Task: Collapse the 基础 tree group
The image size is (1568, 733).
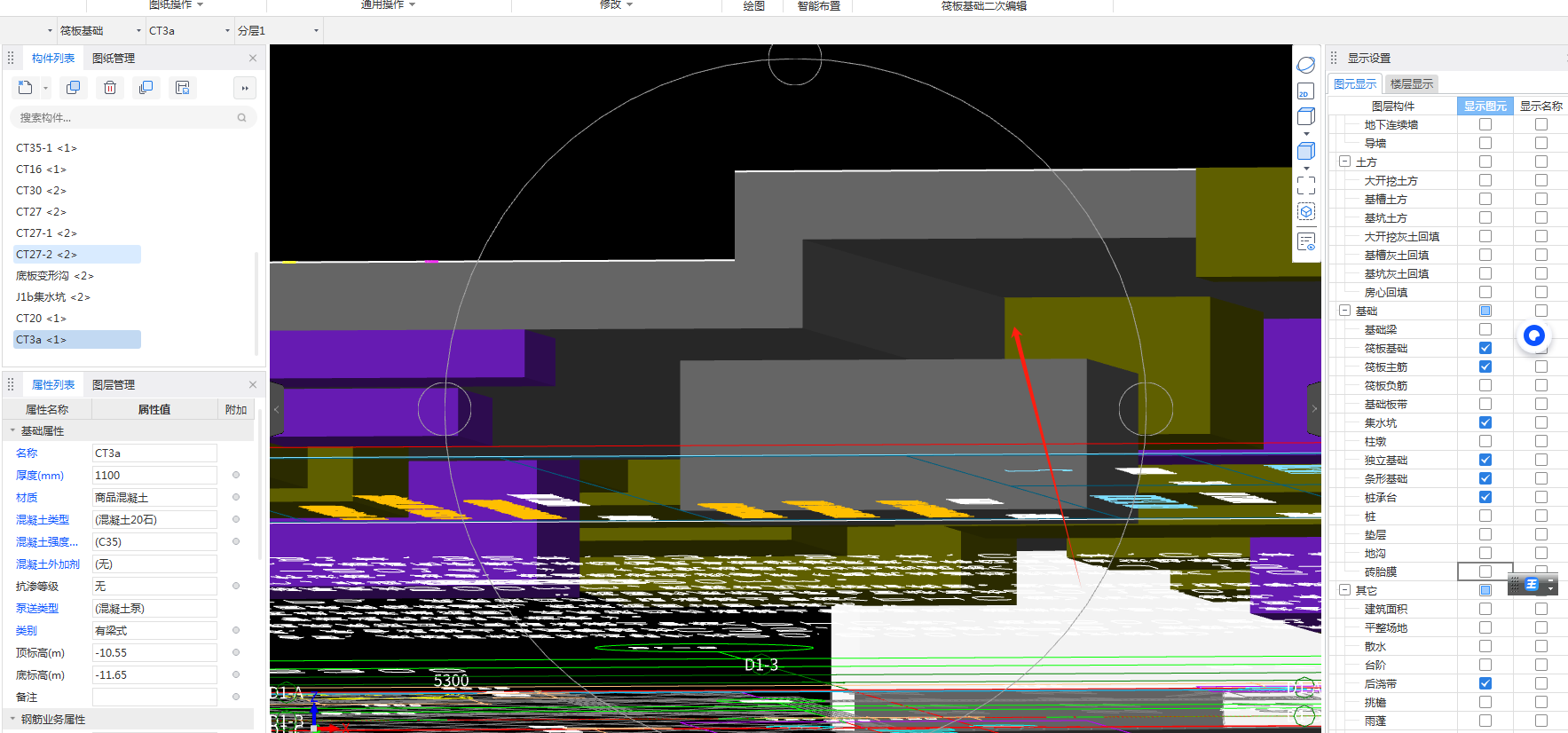Action: [x=1345, y=311]
